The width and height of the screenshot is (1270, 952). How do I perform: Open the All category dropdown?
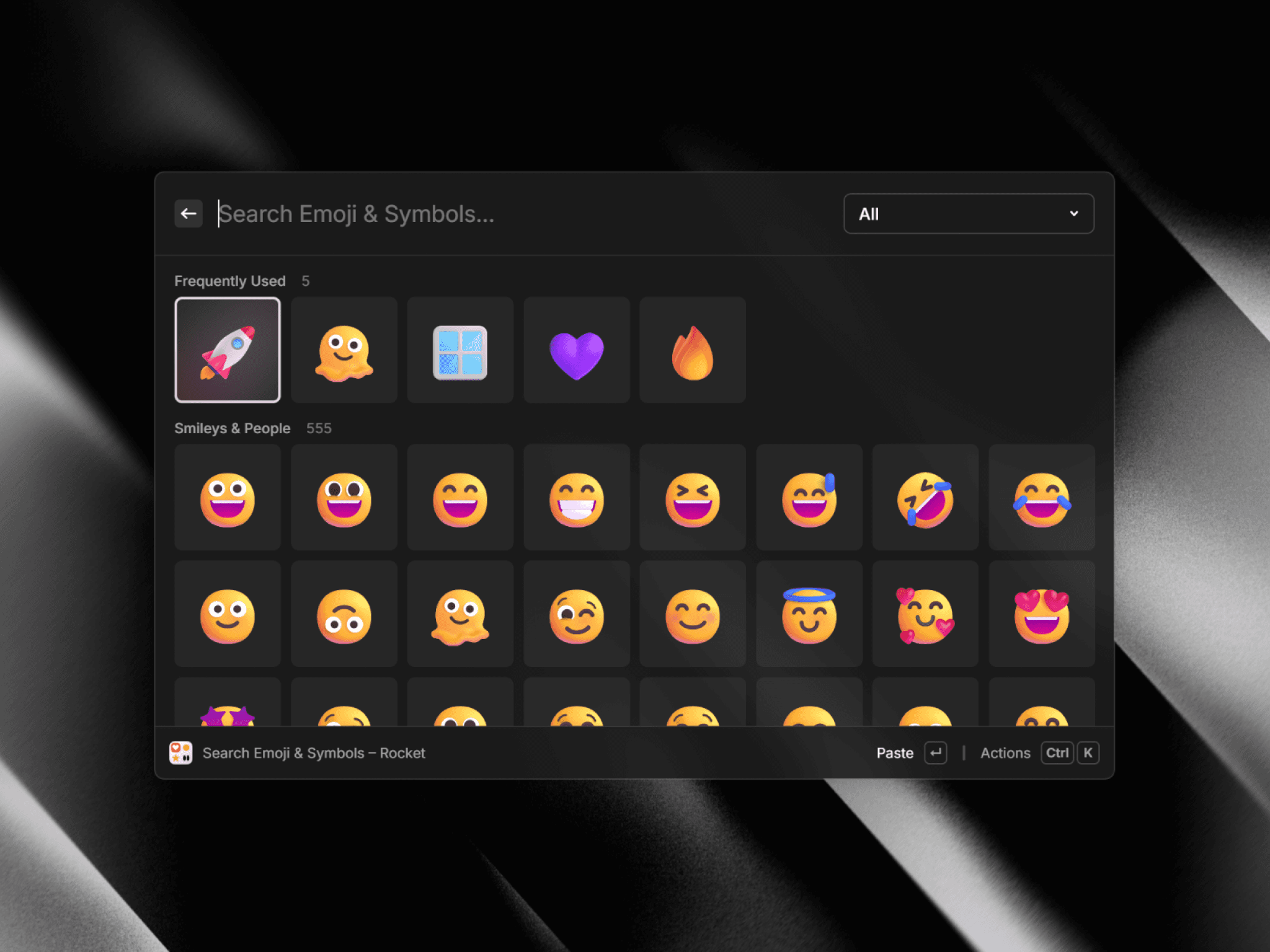click(x=969, y=214)
